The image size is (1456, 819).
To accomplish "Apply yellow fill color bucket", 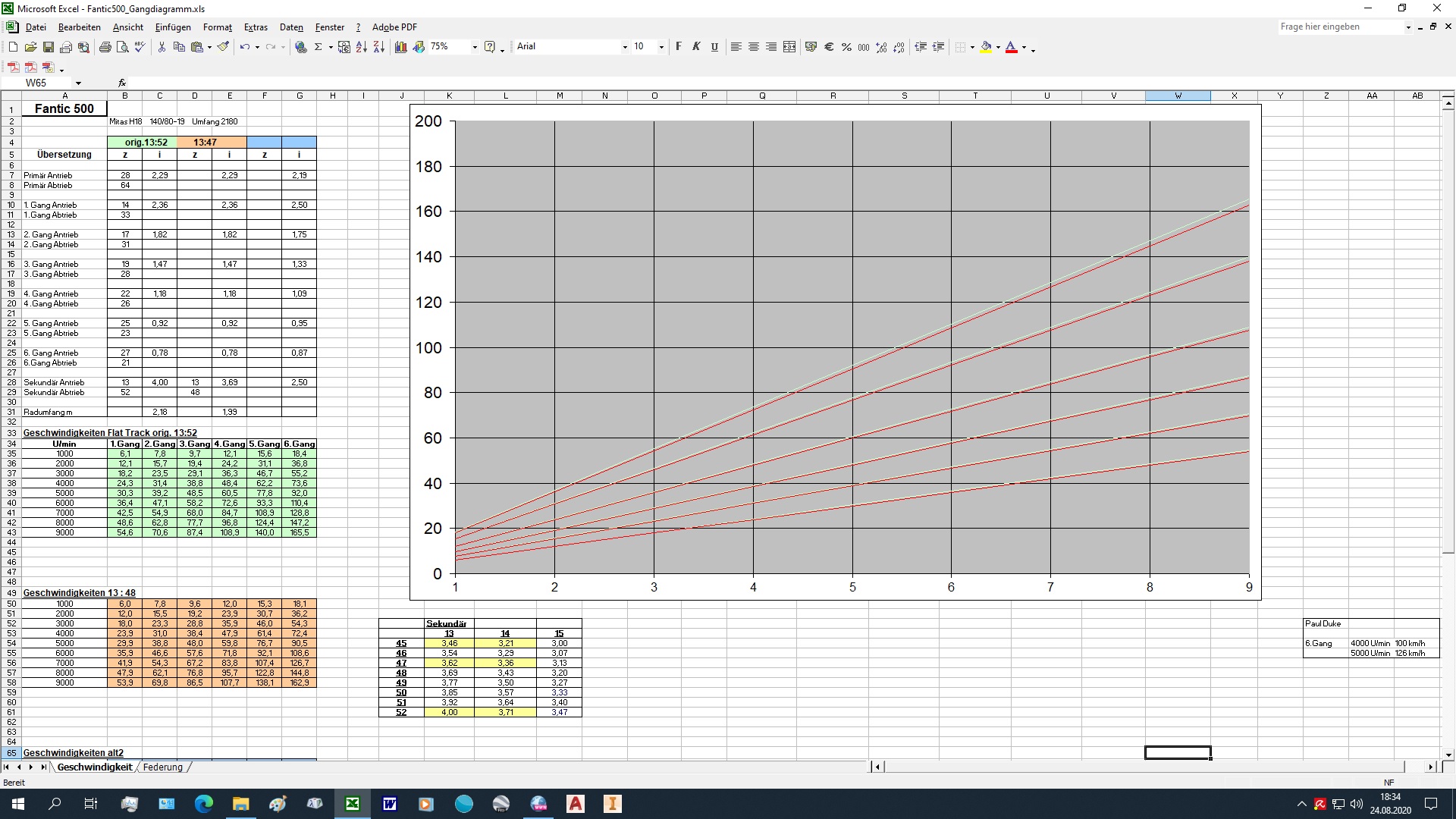I will tap(986, 47).
